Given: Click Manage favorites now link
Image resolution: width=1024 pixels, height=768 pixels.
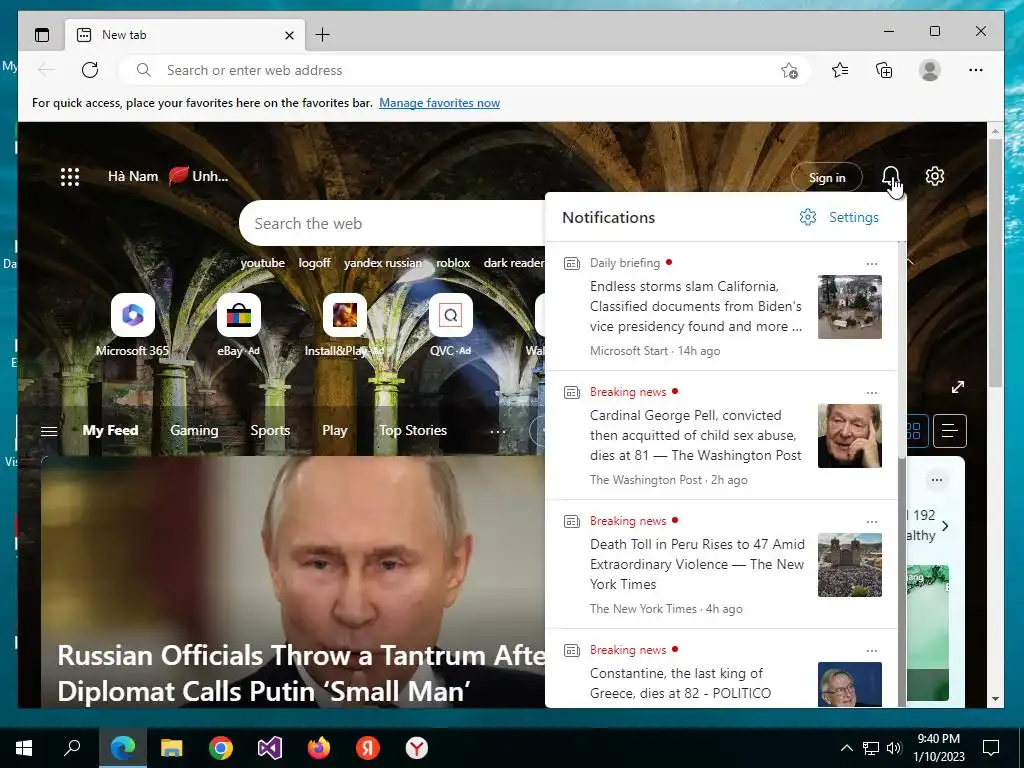Looking at the screenshot, I should (440, 103).
